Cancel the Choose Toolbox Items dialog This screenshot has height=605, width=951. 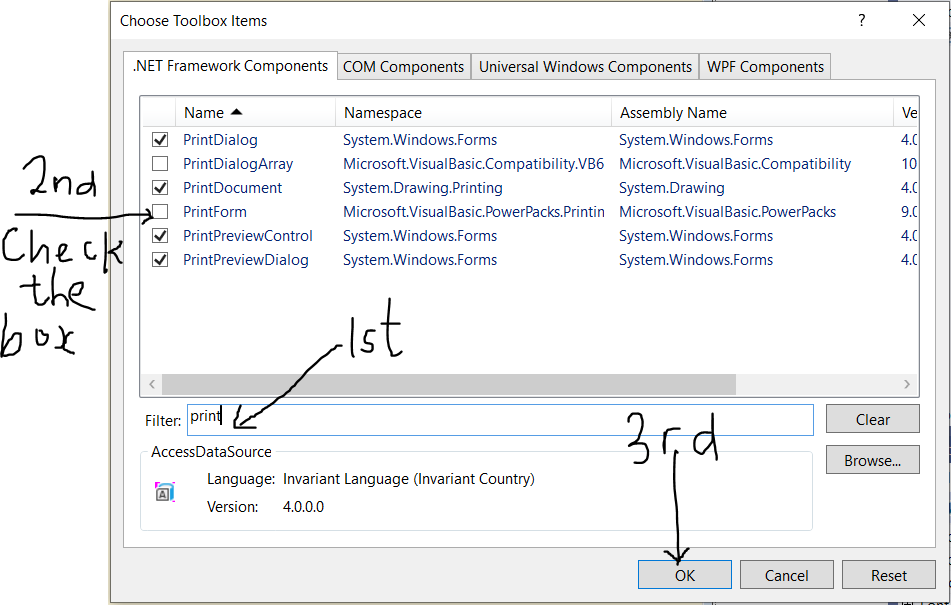coord(787,575)
